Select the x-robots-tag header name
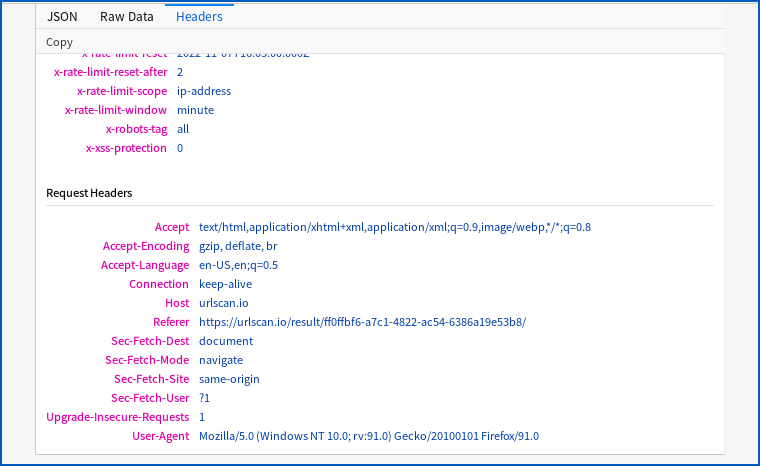The image size is (760, 466). click(137, 129)
